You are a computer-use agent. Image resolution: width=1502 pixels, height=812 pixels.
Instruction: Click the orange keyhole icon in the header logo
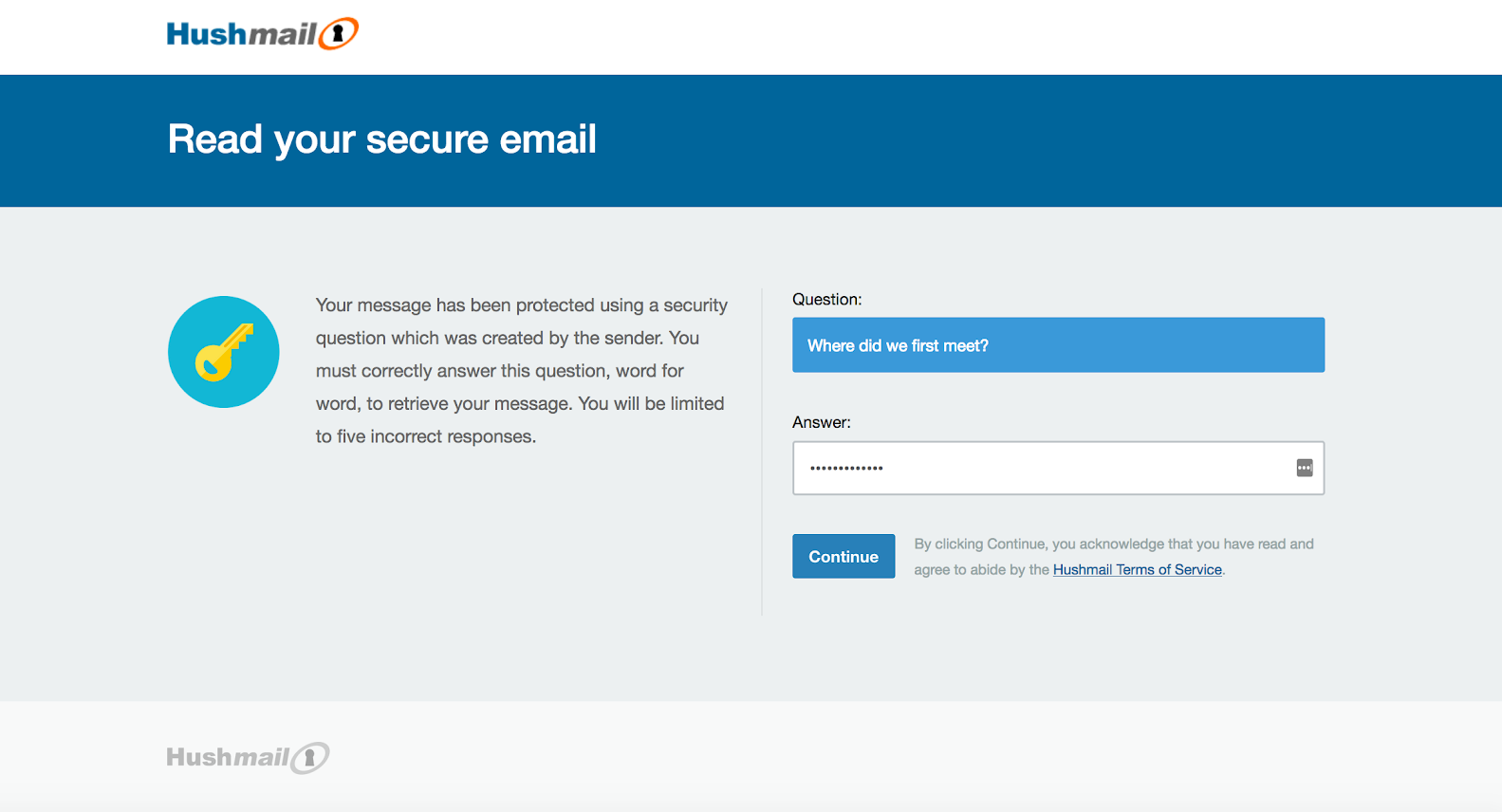click(338, 34)
